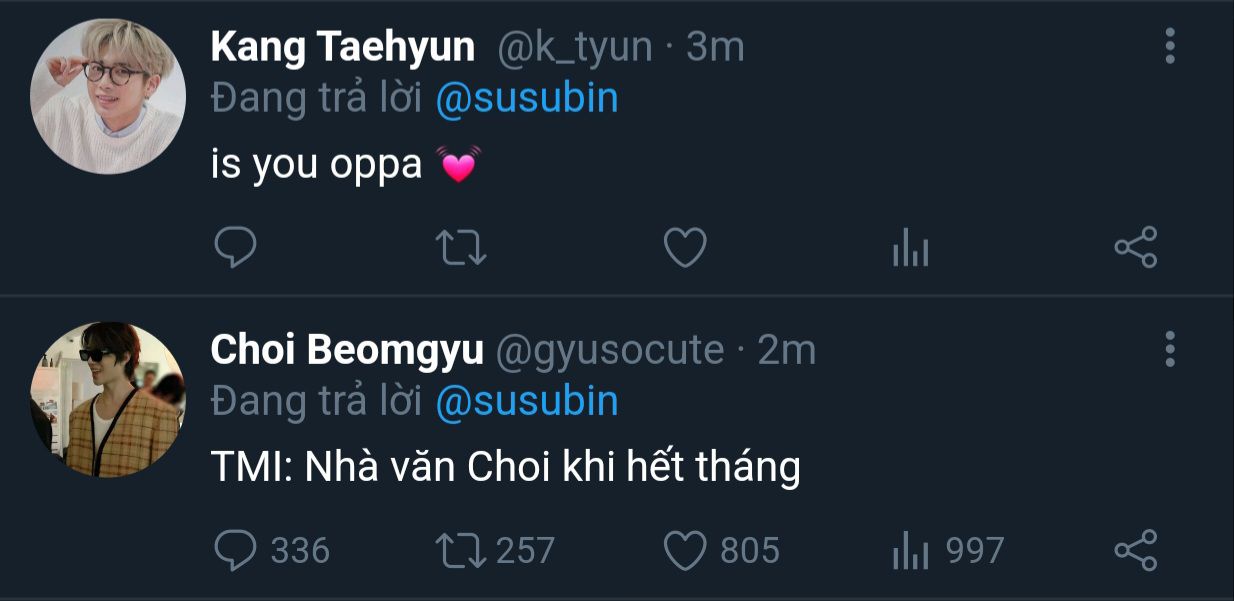Open more options for Kang Taehyun's tweet

click(1170, 46)
